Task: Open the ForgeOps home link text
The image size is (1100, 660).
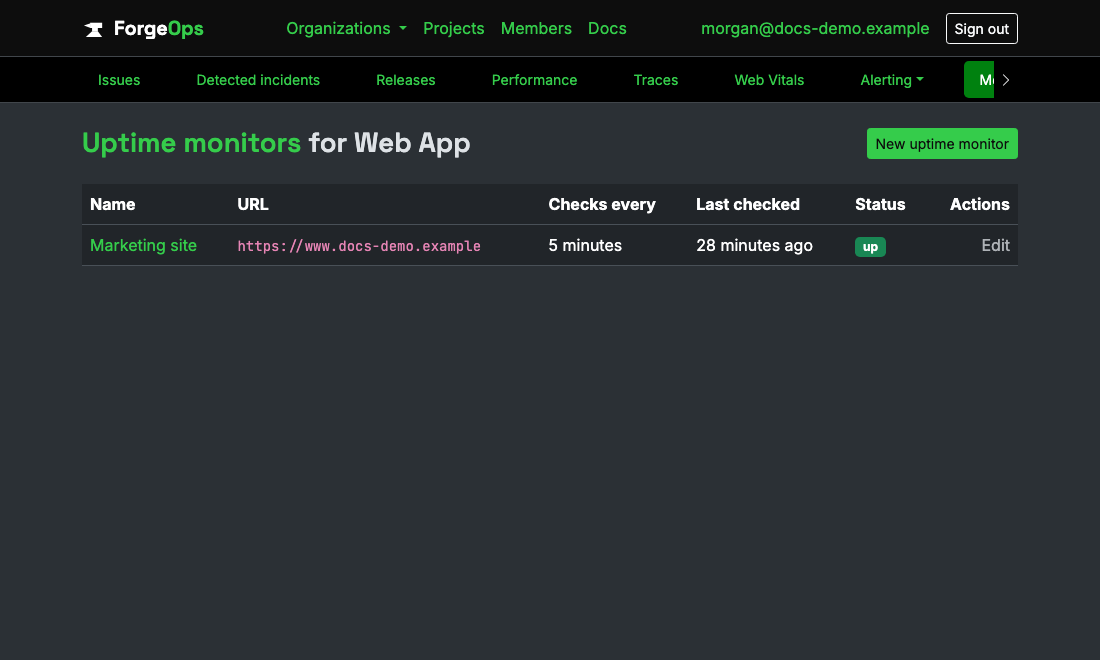Action: 159,29
